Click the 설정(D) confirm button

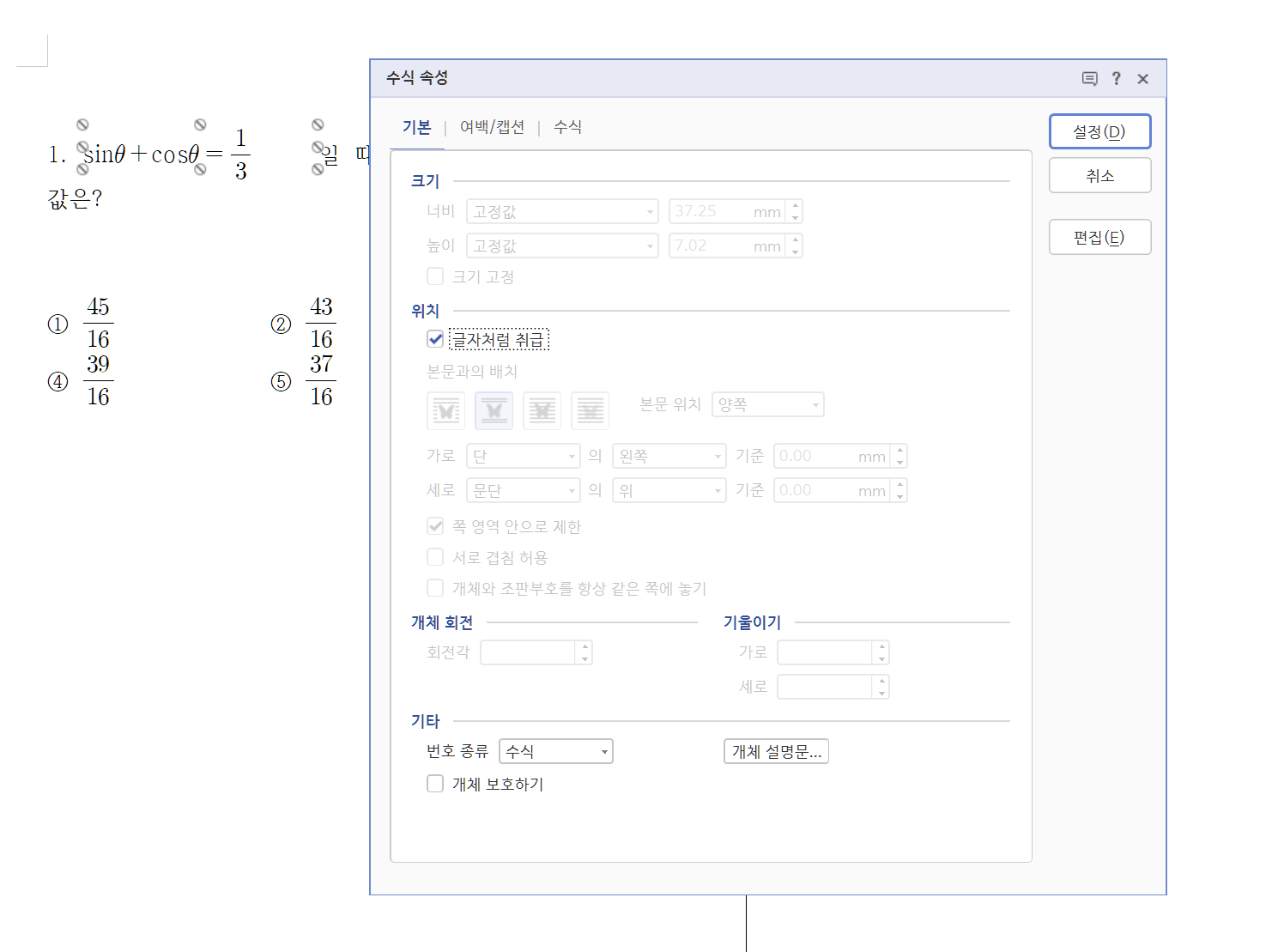[1099, 131]
